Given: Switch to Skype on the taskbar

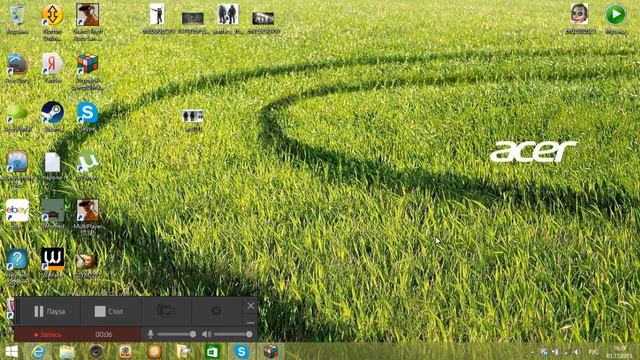Looking at the screenshot, I should point(242,351).
